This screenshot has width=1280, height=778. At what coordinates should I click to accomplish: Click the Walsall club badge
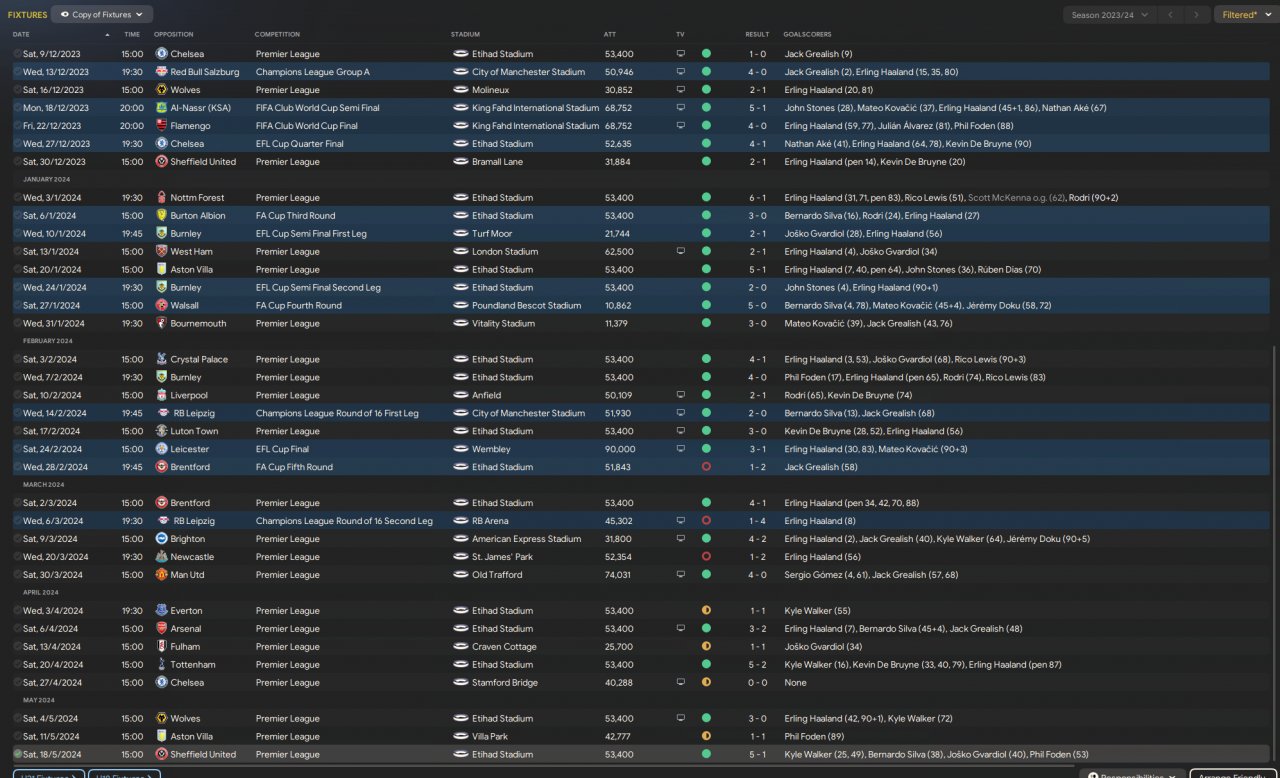pyautogui.click(x=162, y=306)
